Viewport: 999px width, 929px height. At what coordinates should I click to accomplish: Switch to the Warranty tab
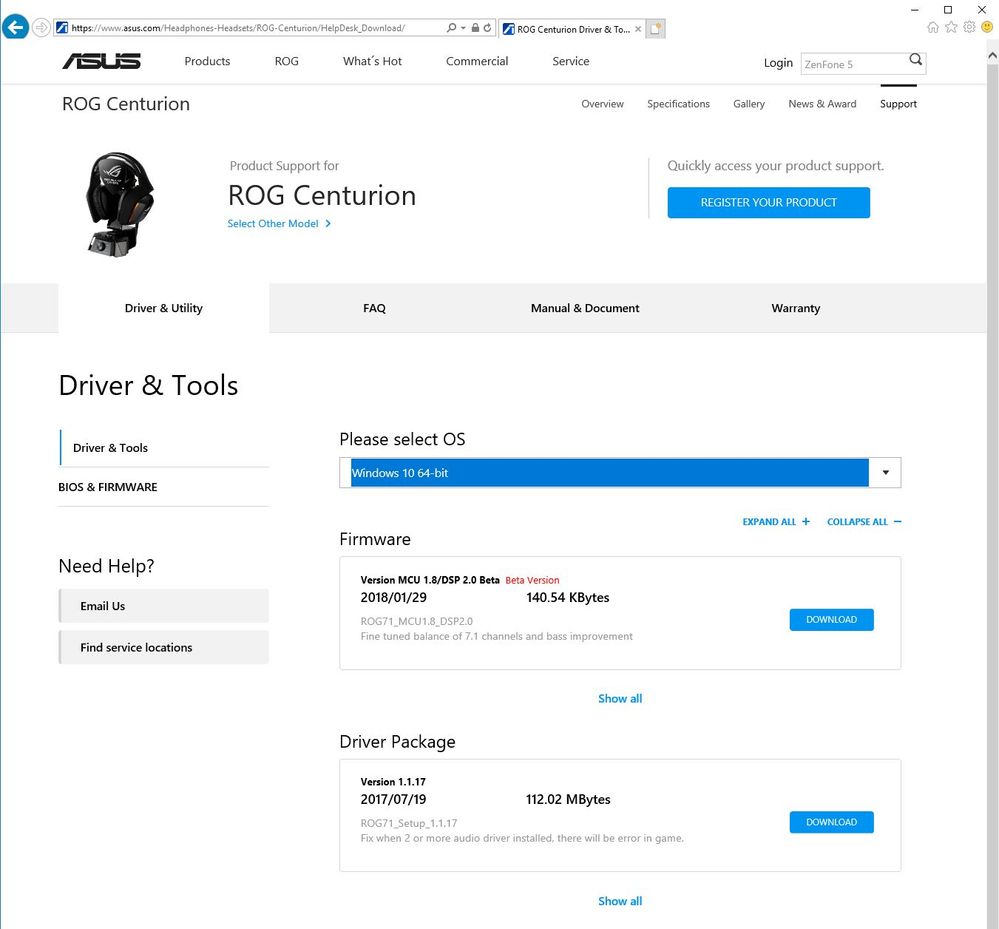pyautogui.click(x=796, y=308)
